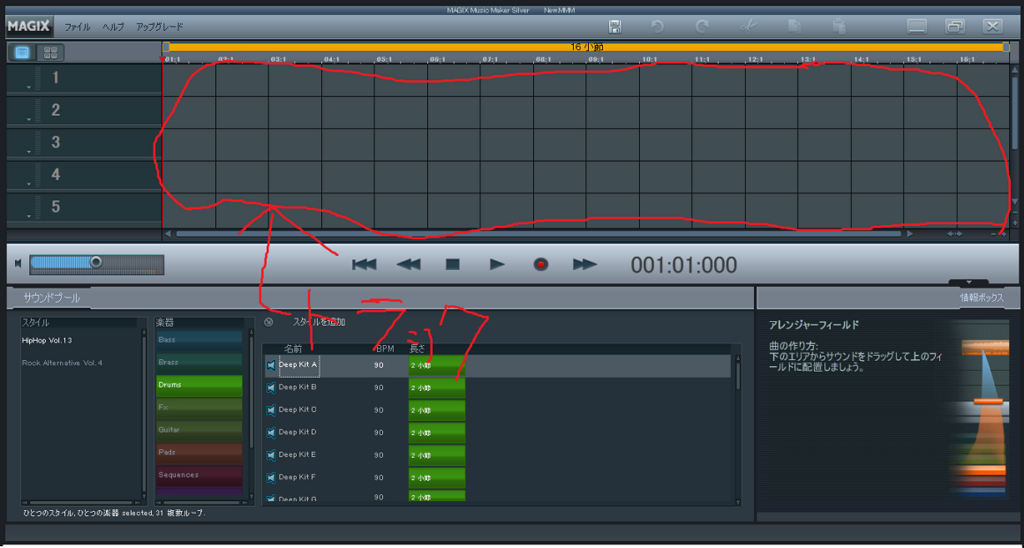The width and height of the screenshot is (1024, 548).
Task: Choose the Guitar instrument category
Action: click(199, 430)
